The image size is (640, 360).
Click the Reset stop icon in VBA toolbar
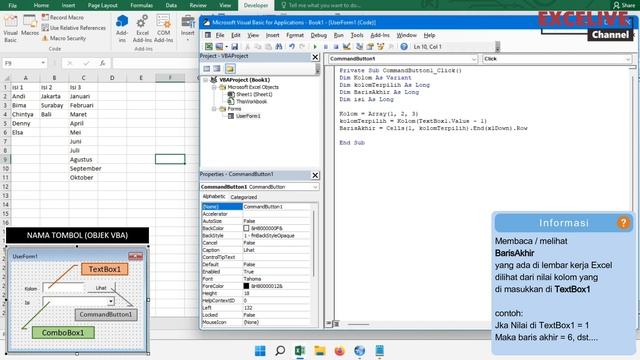[336, 47]
